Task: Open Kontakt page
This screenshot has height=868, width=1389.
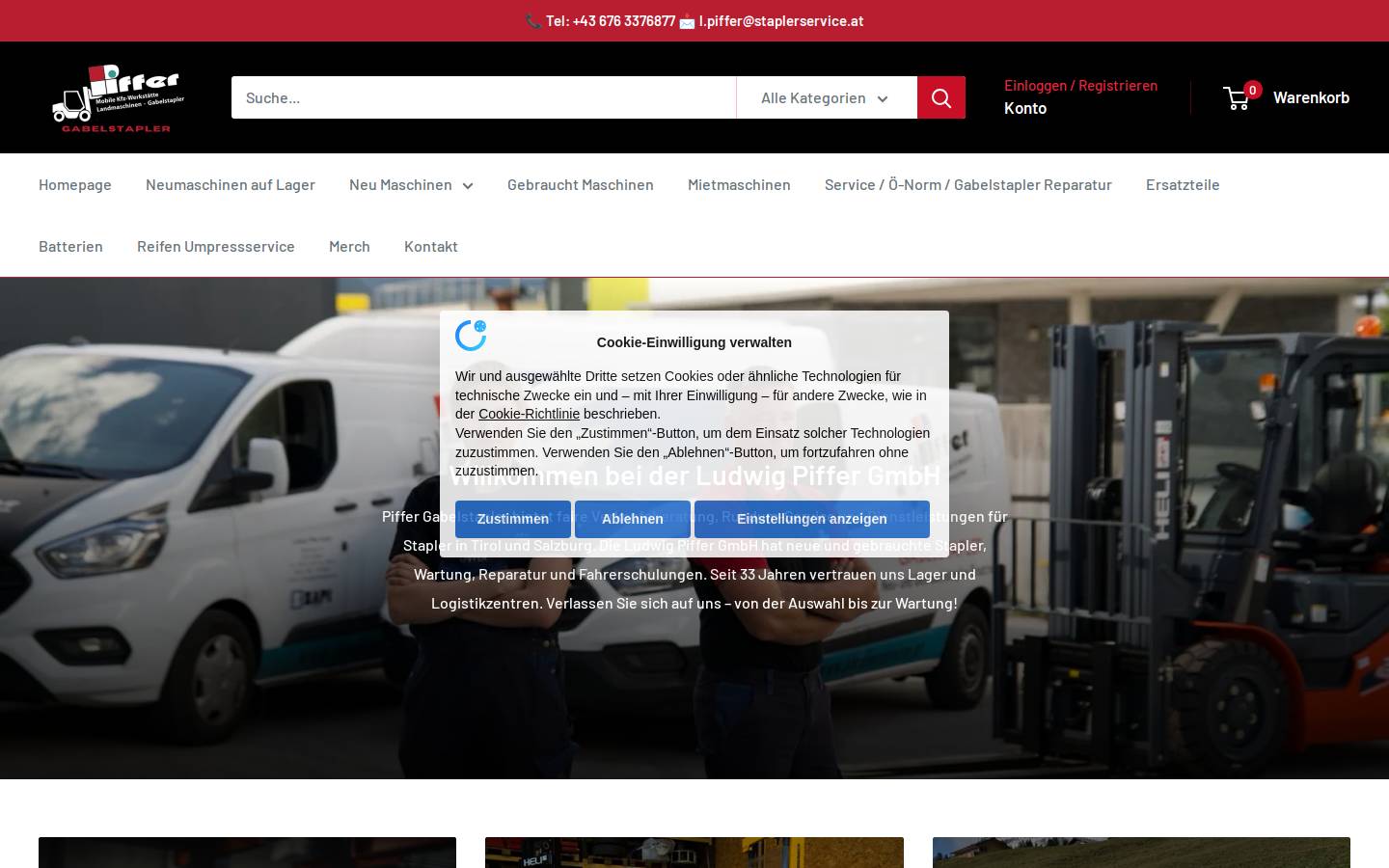Action: pos(431,246)
